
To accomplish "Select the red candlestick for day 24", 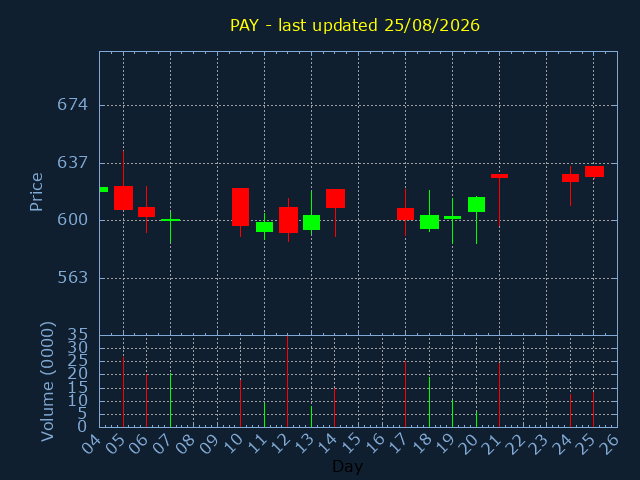I will (x=570, y=178).
